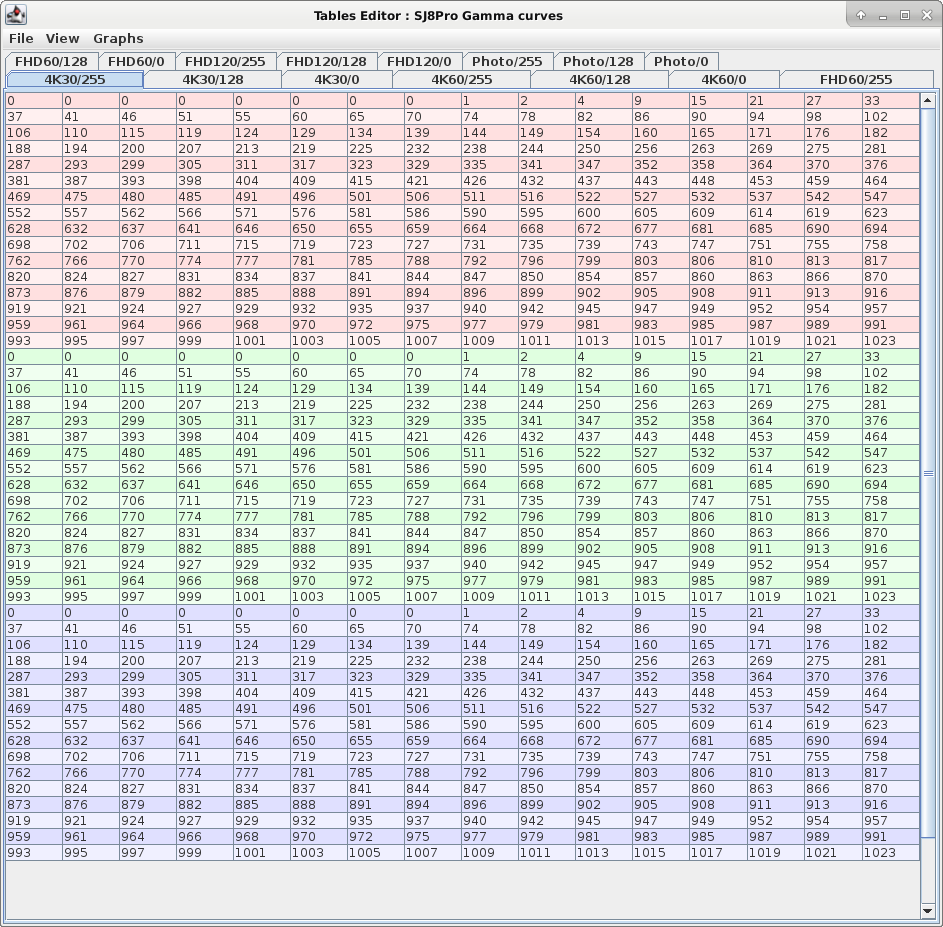The image size is (943, 927).
Task: Select the Photo/128 tab
Action: click(598, 61)
